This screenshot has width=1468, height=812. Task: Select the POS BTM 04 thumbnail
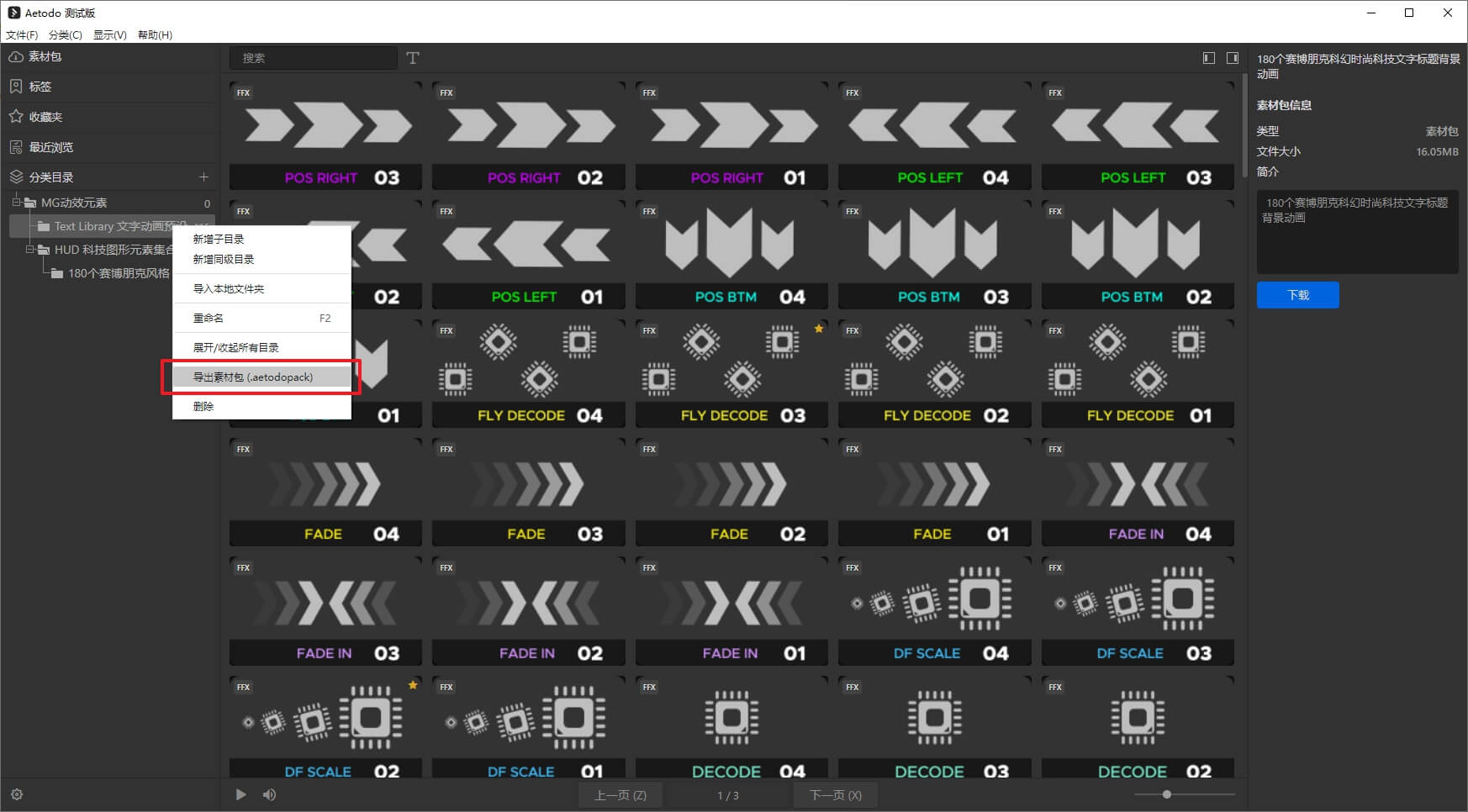click(731, 255)
